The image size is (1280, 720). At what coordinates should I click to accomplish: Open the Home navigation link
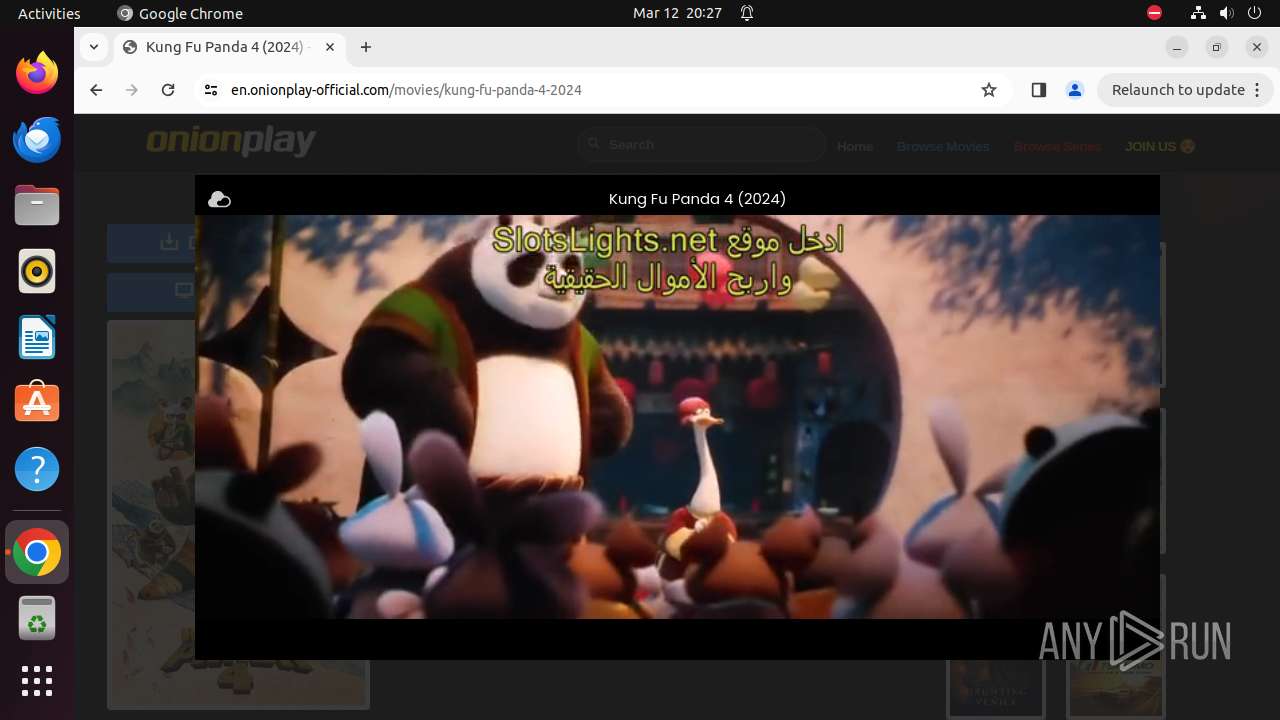(855, 146)
